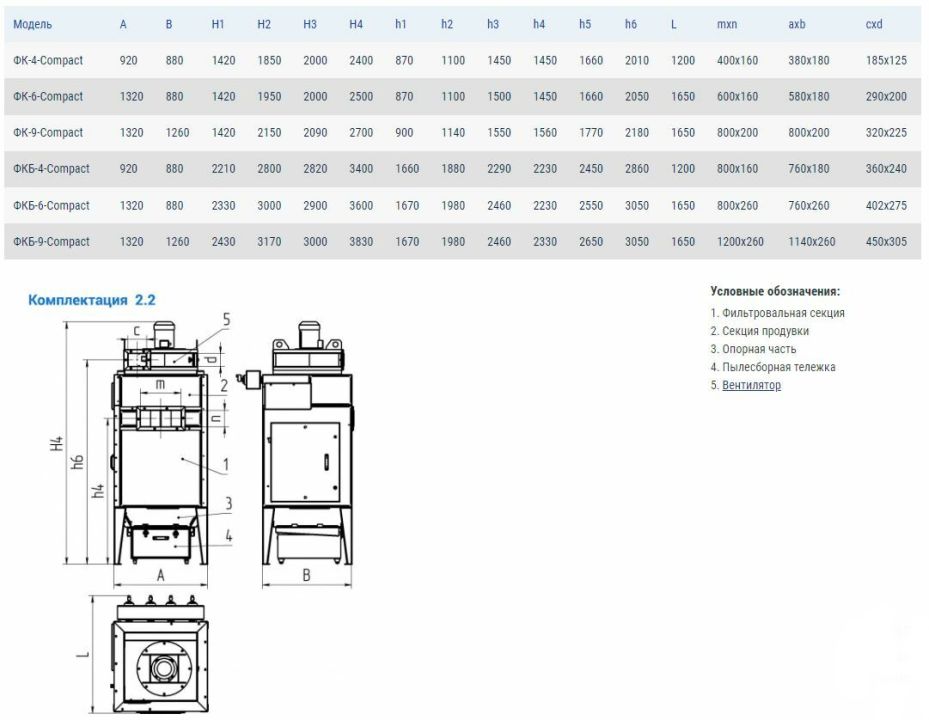Viewport: 929px width, 720px height.
Task: Click the Пылесборная тележка legend item
Action: pyautogui.click(x=773, y=367)
